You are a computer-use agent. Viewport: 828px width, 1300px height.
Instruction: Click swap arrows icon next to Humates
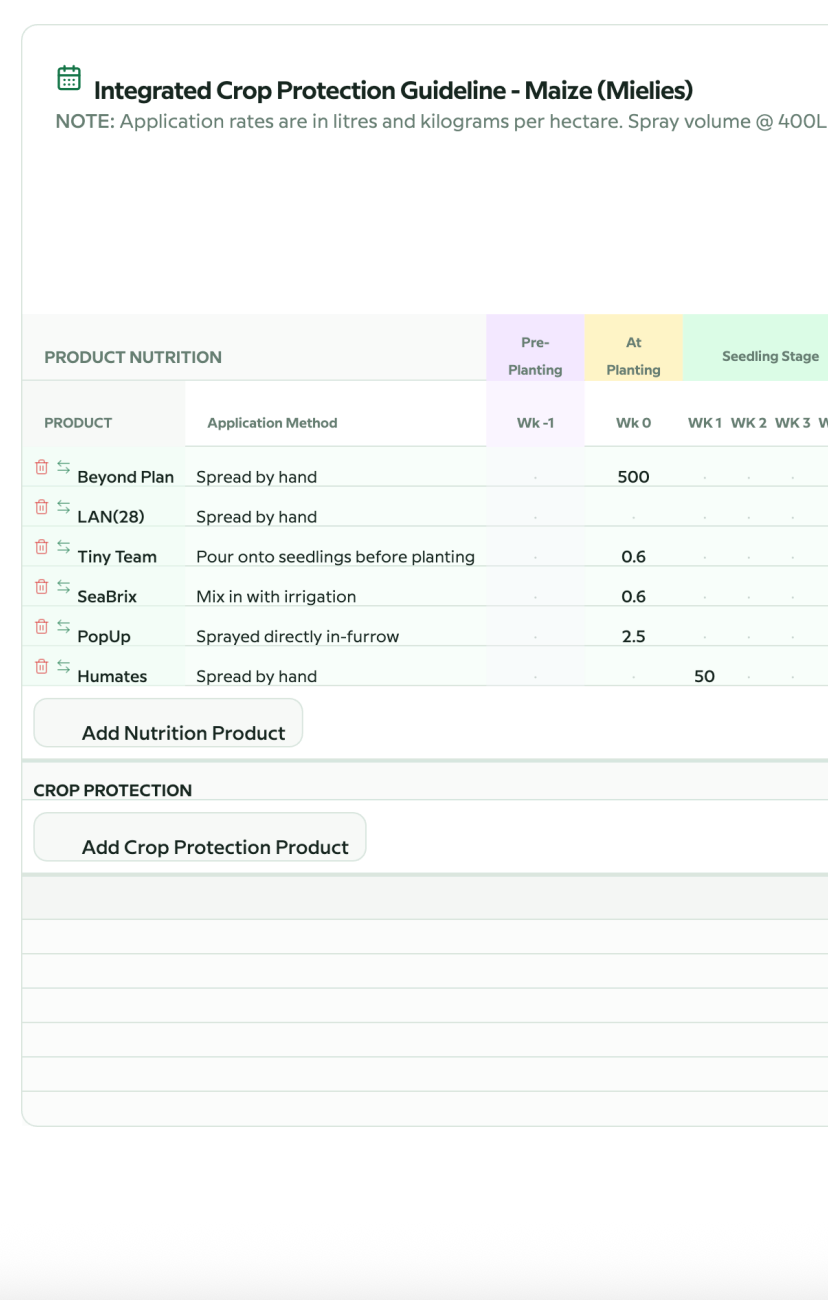point(63,667)
